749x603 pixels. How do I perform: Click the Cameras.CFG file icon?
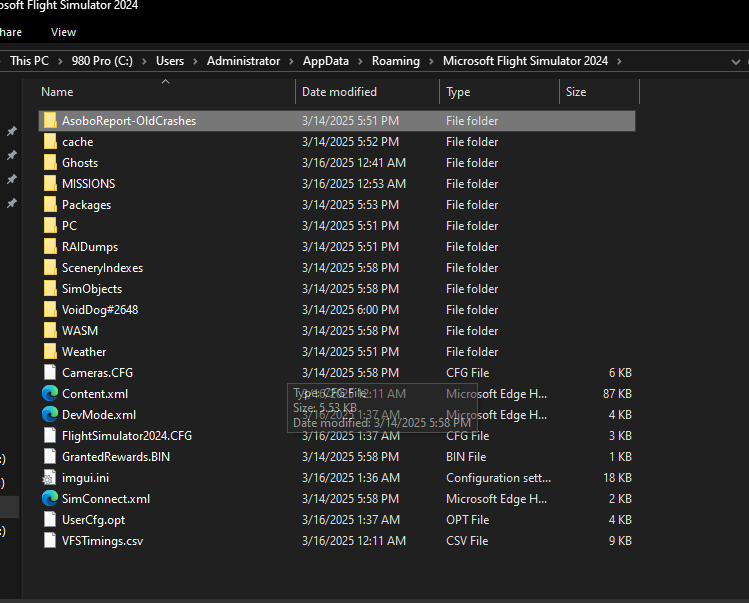click(x=50, y=373)
